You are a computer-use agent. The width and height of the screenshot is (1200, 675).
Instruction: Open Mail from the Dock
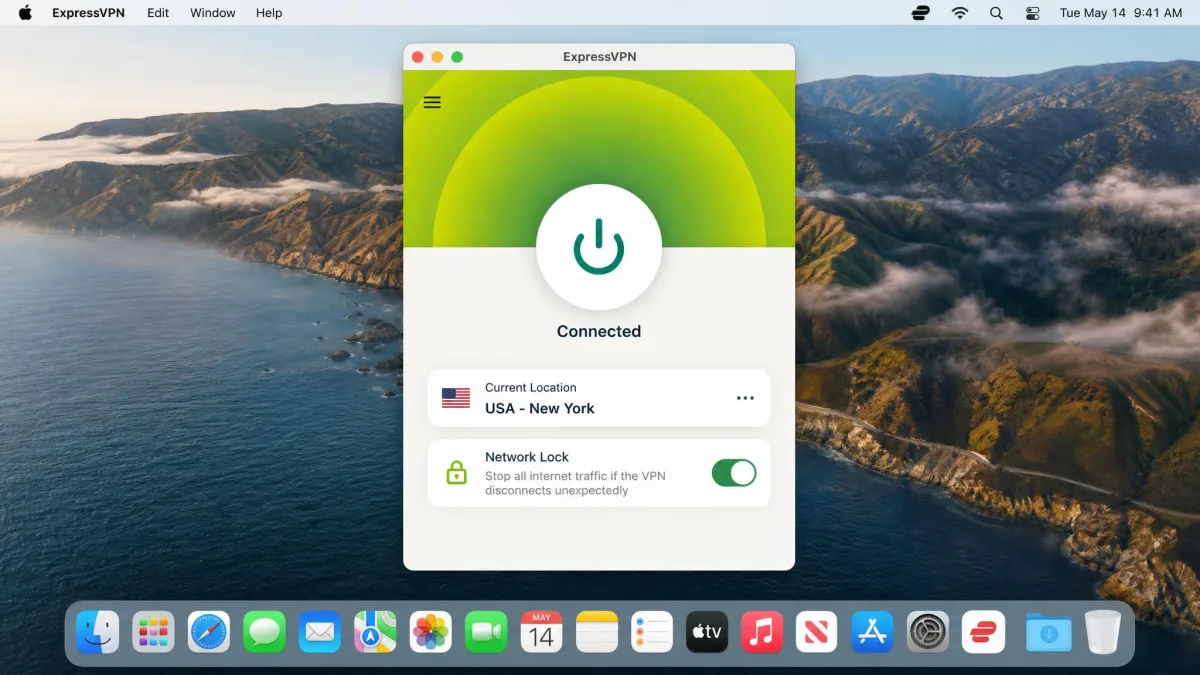pos(320,632)
